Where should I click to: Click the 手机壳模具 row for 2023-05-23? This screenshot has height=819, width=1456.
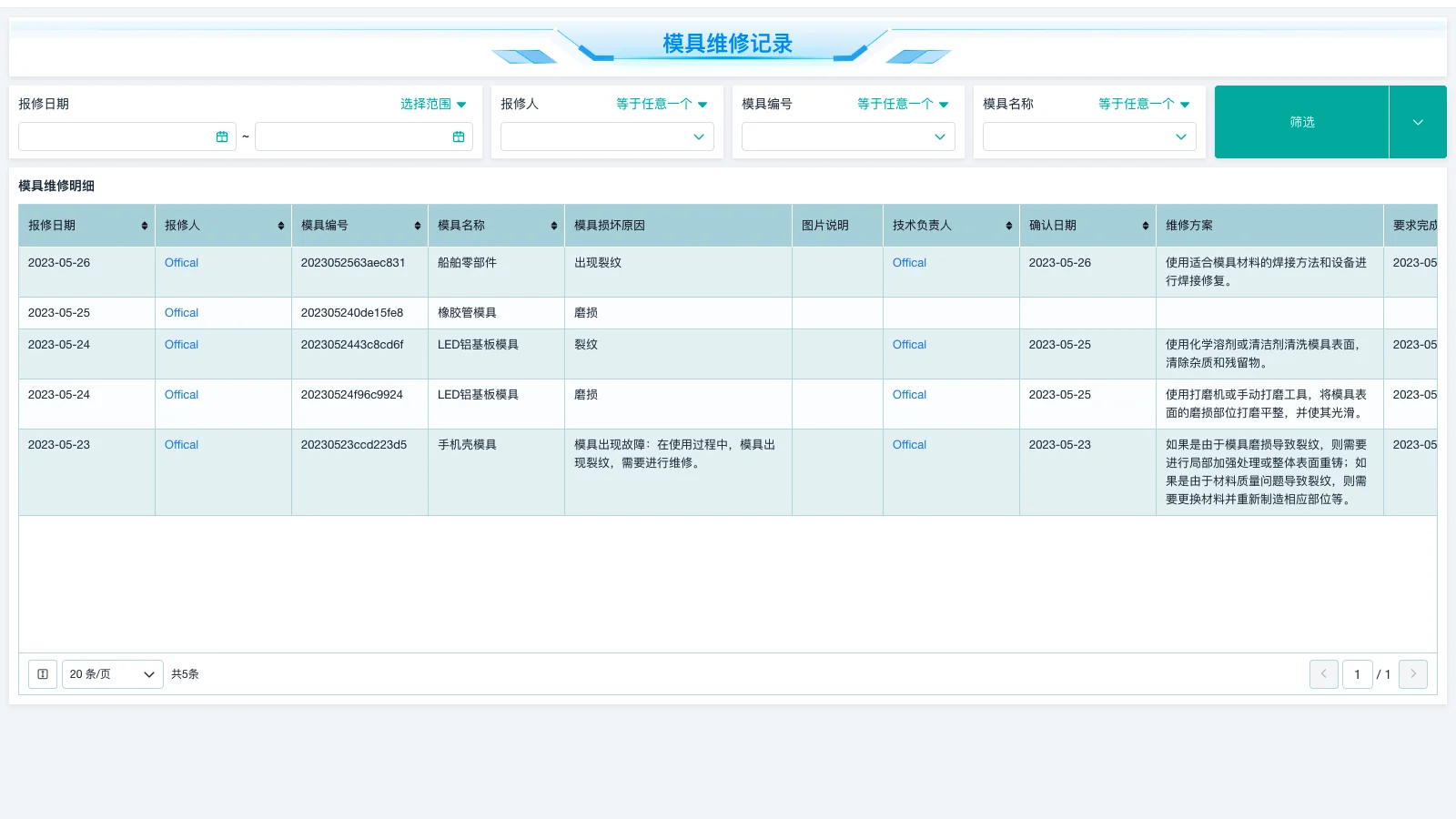click(466, 445)
